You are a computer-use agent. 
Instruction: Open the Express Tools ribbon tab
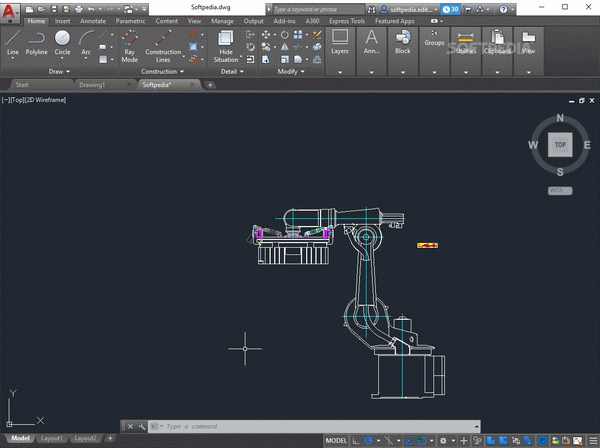[347, 21]
